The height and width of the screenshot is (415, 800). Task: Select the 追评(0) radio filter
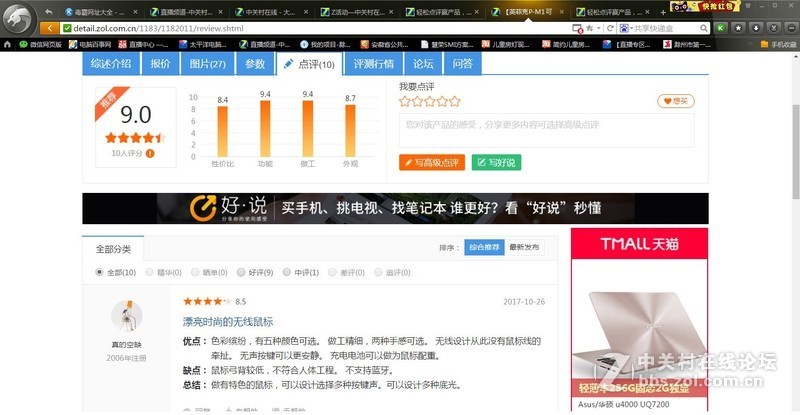[x=378, y=272]
